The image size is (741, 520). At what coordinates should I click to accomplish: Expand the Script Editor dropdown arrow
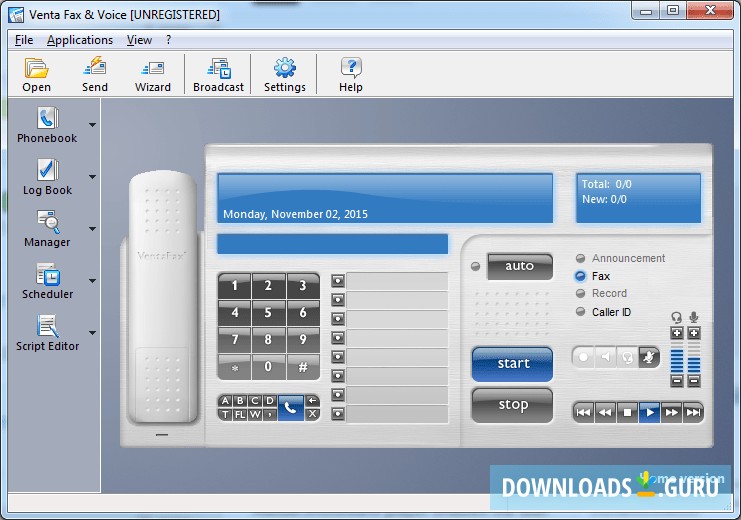(x=93, y=333)
